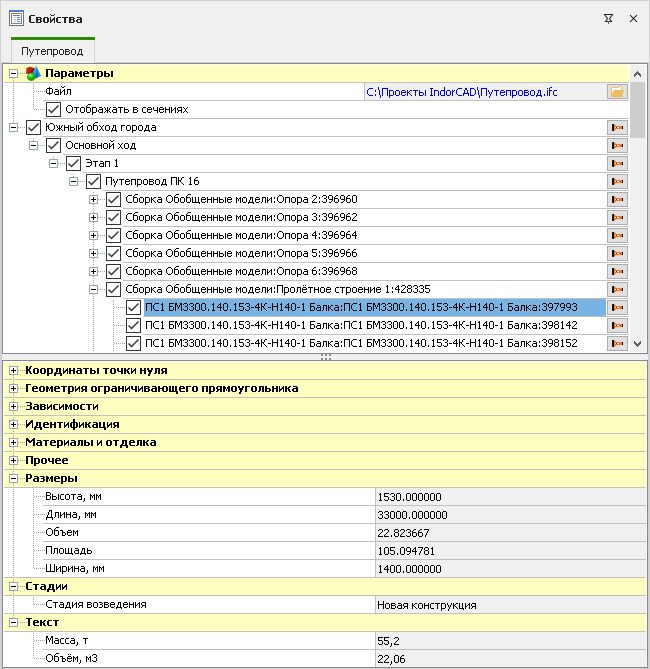Click locate icon in Опора 3:396962 row

point(617,217)
